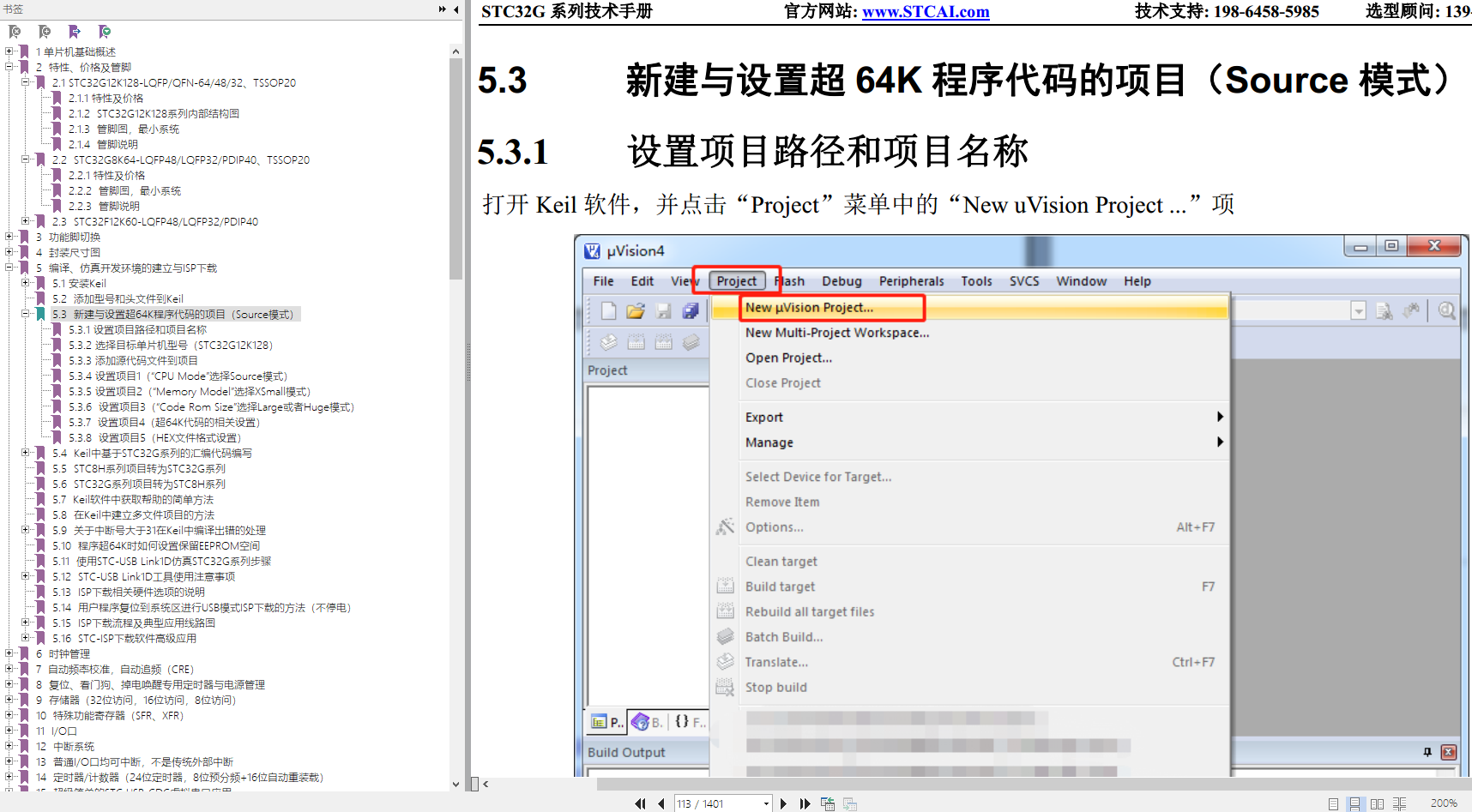Jump to the last page
The image size is (1472, 812).
click(x=805, y=803)
